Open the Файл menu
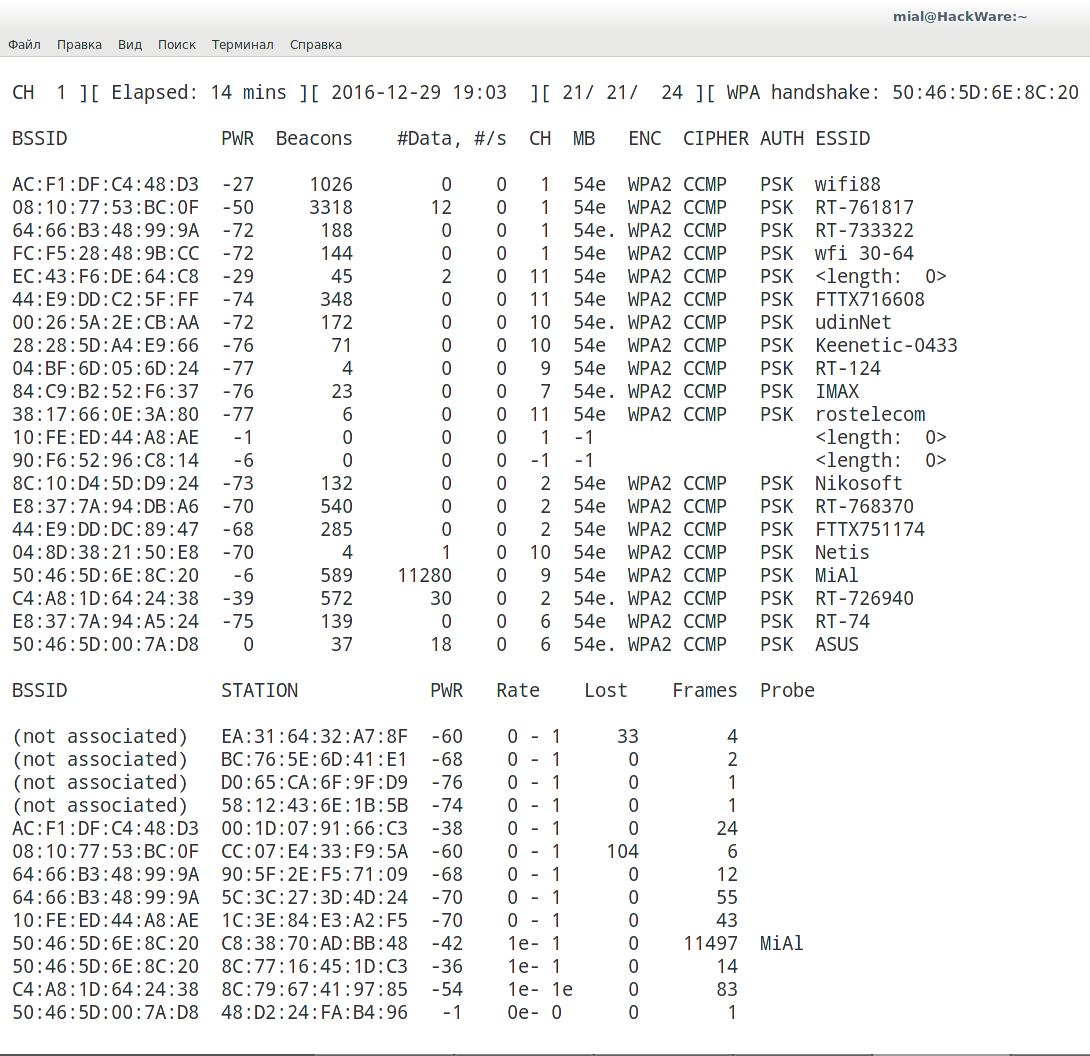 pos(24,45)
